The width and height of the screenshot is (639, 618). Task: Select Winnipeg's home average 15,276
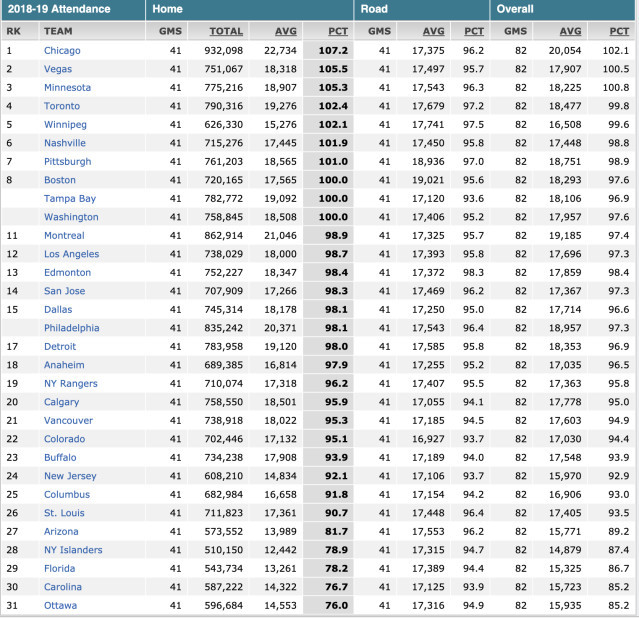(280, 124)
